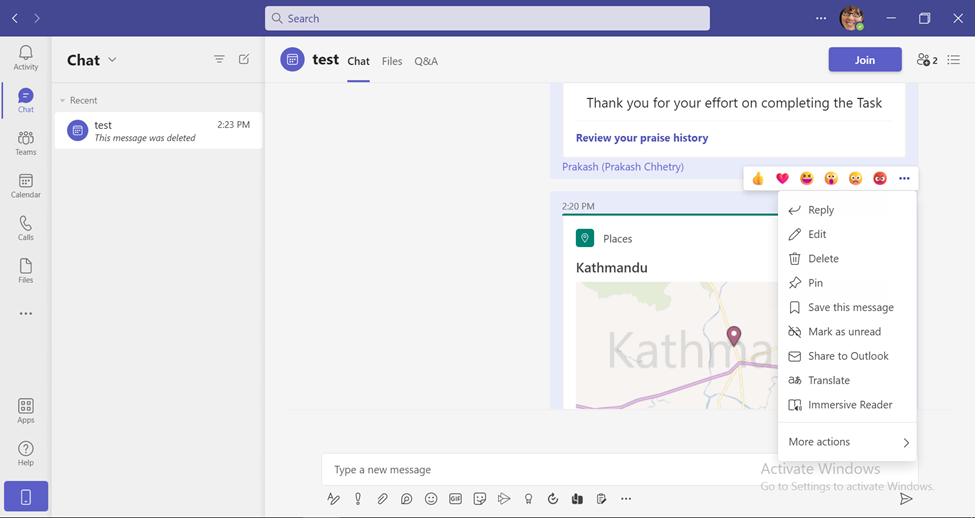975x518 pixels.
Task: Send Praise with the badge icon
Action: point(529,499)
